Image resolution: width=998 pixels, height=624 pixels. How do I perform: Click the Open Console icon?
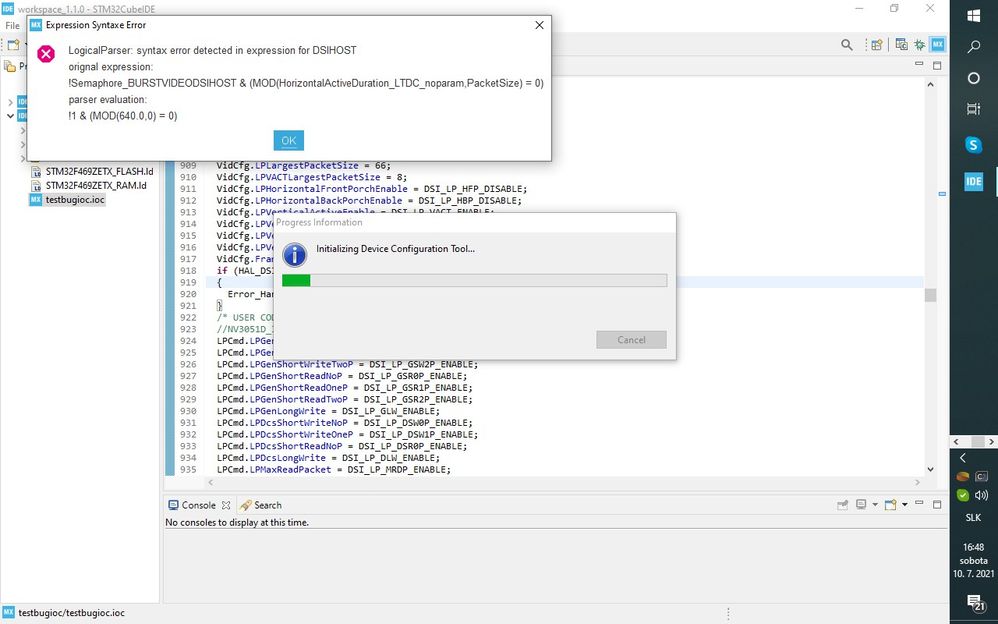[890, 505]
